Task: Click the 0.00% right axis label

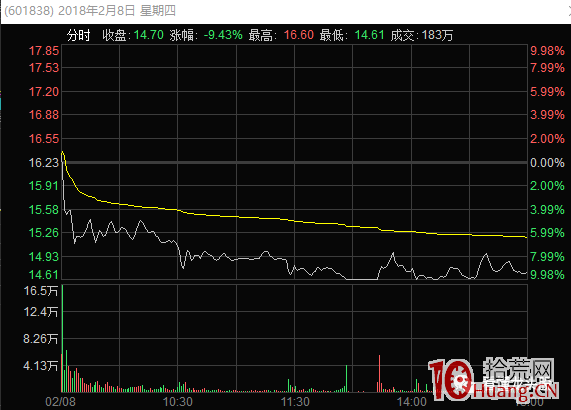Action: tap(547, 162)
